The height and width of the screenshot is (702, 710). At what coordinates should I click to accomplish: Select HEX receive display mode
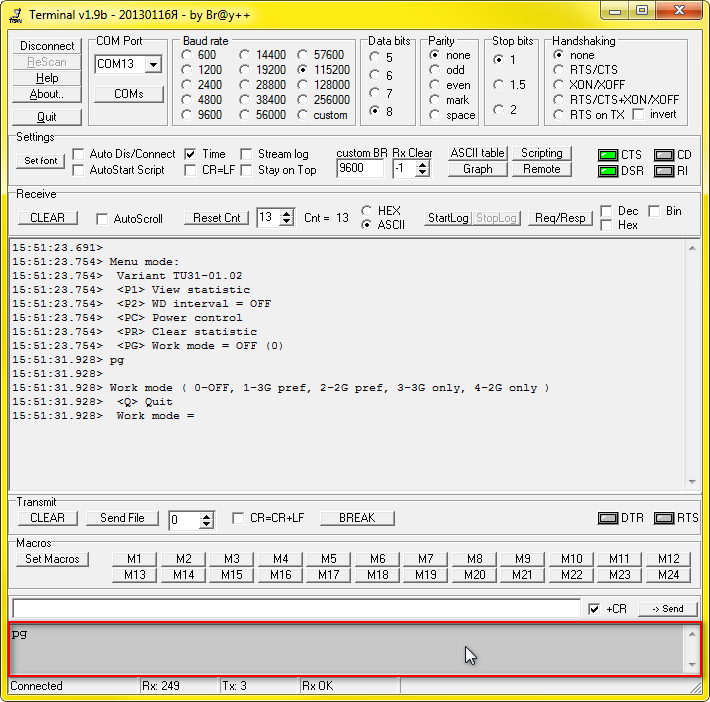click(367, 211)
